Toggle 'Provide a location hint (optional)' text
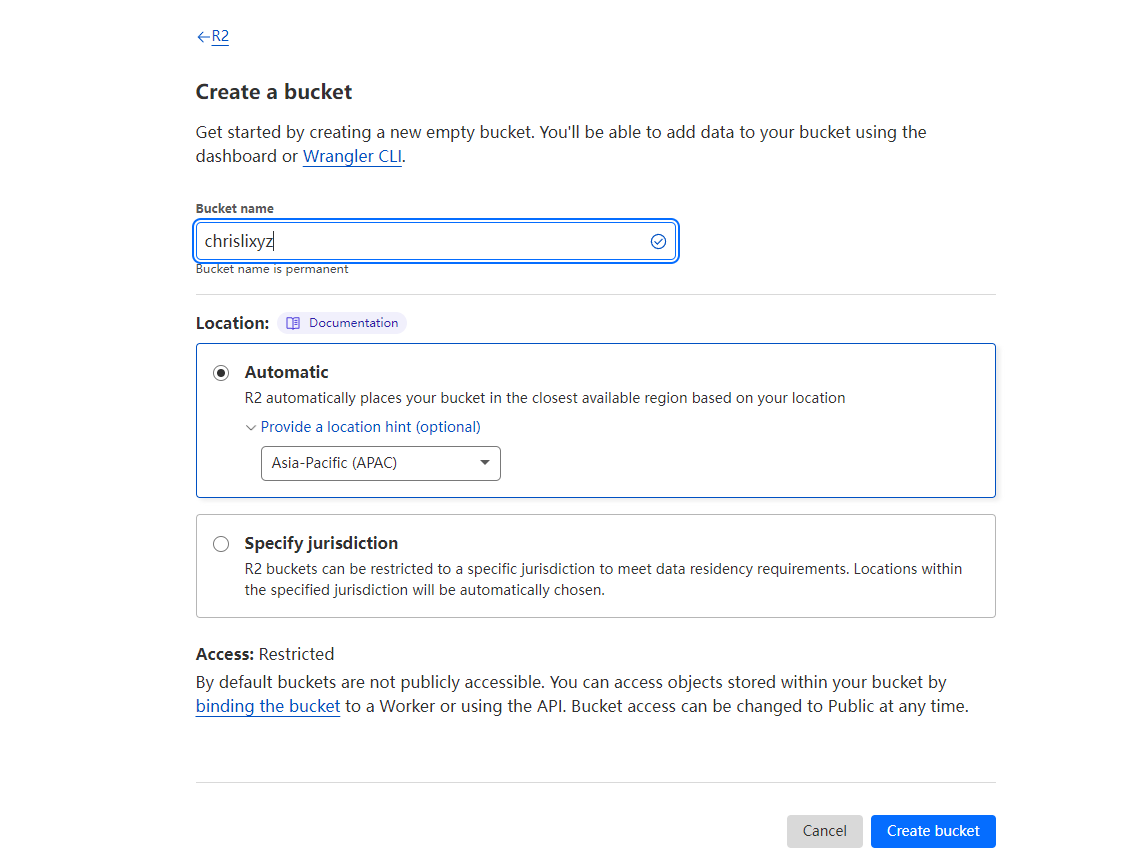This screenshot has width=1128, height=853. coord(370,427)
